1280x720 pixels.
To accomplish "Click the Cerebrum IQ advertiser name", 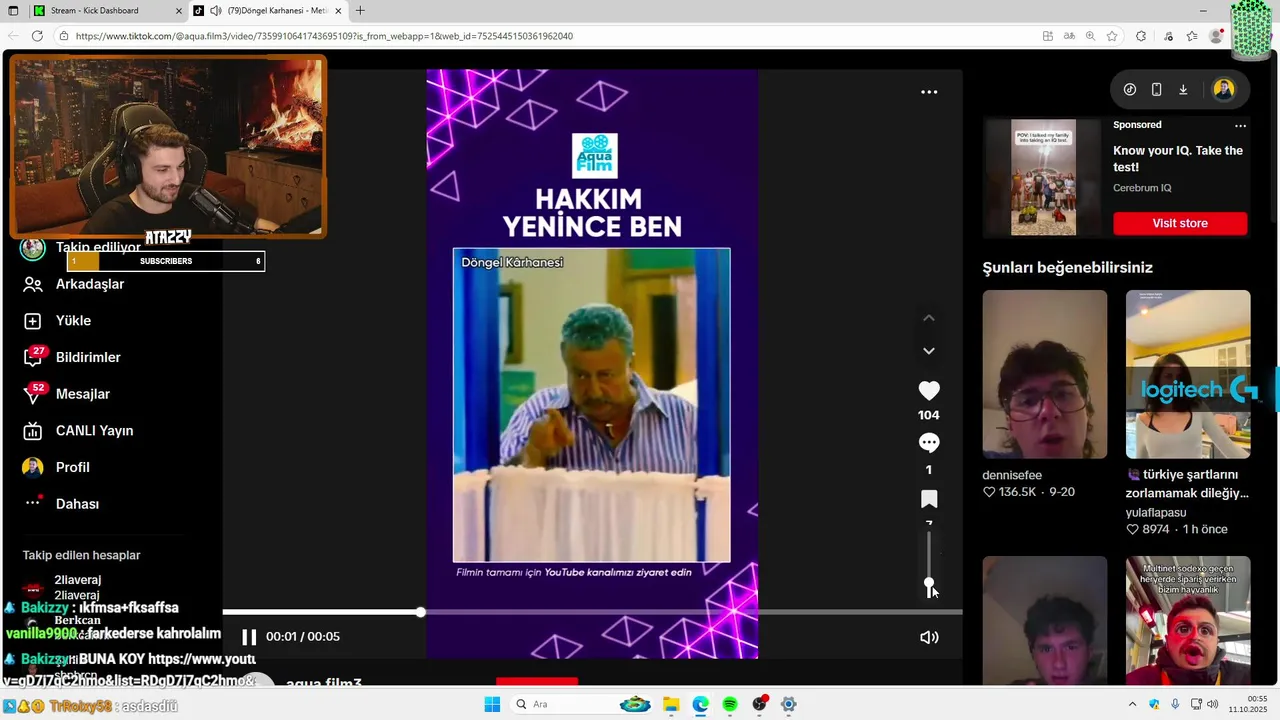I will coord(1142,188).
